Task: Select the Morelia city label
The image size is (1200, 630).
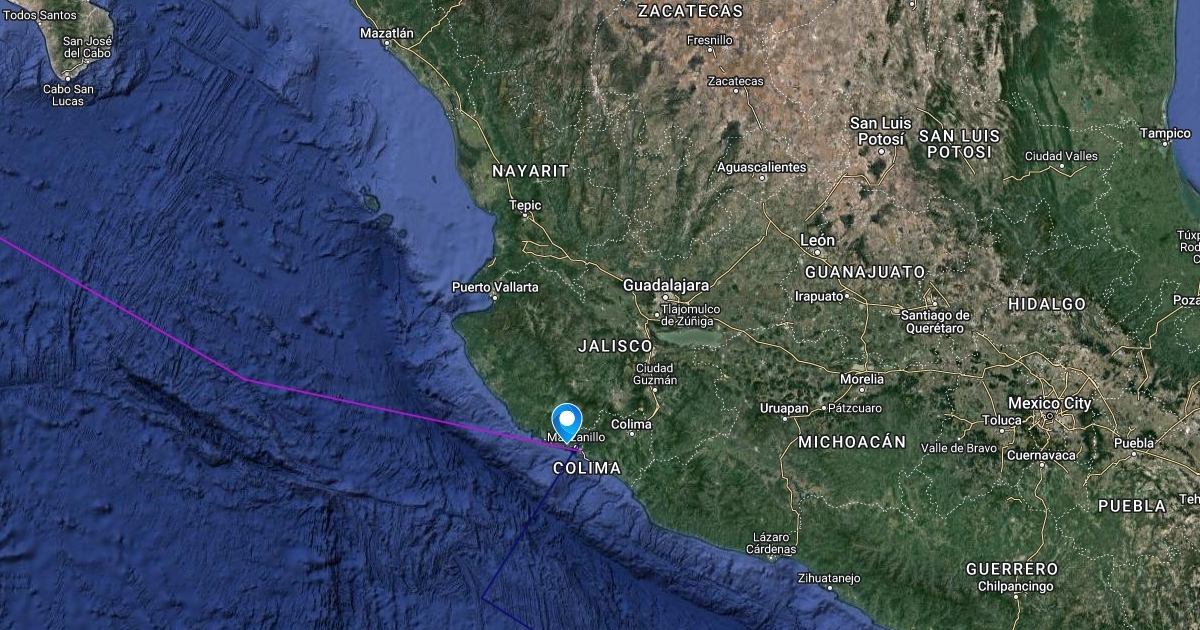Action: [861, 380]
